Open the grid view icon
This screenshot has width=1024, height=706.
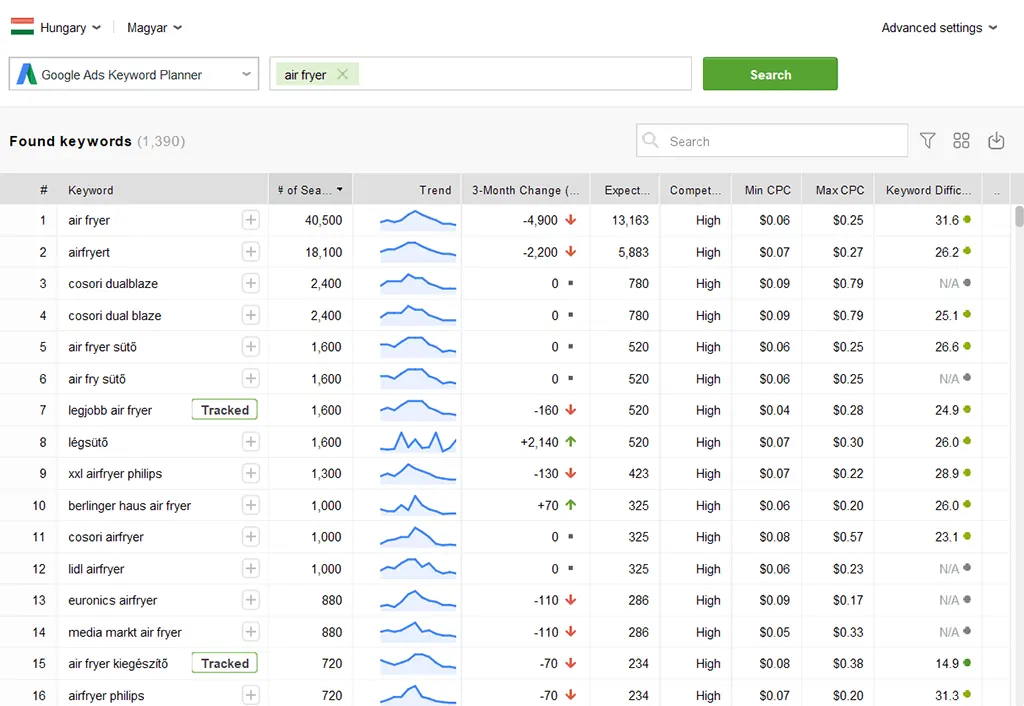point(961,141)
